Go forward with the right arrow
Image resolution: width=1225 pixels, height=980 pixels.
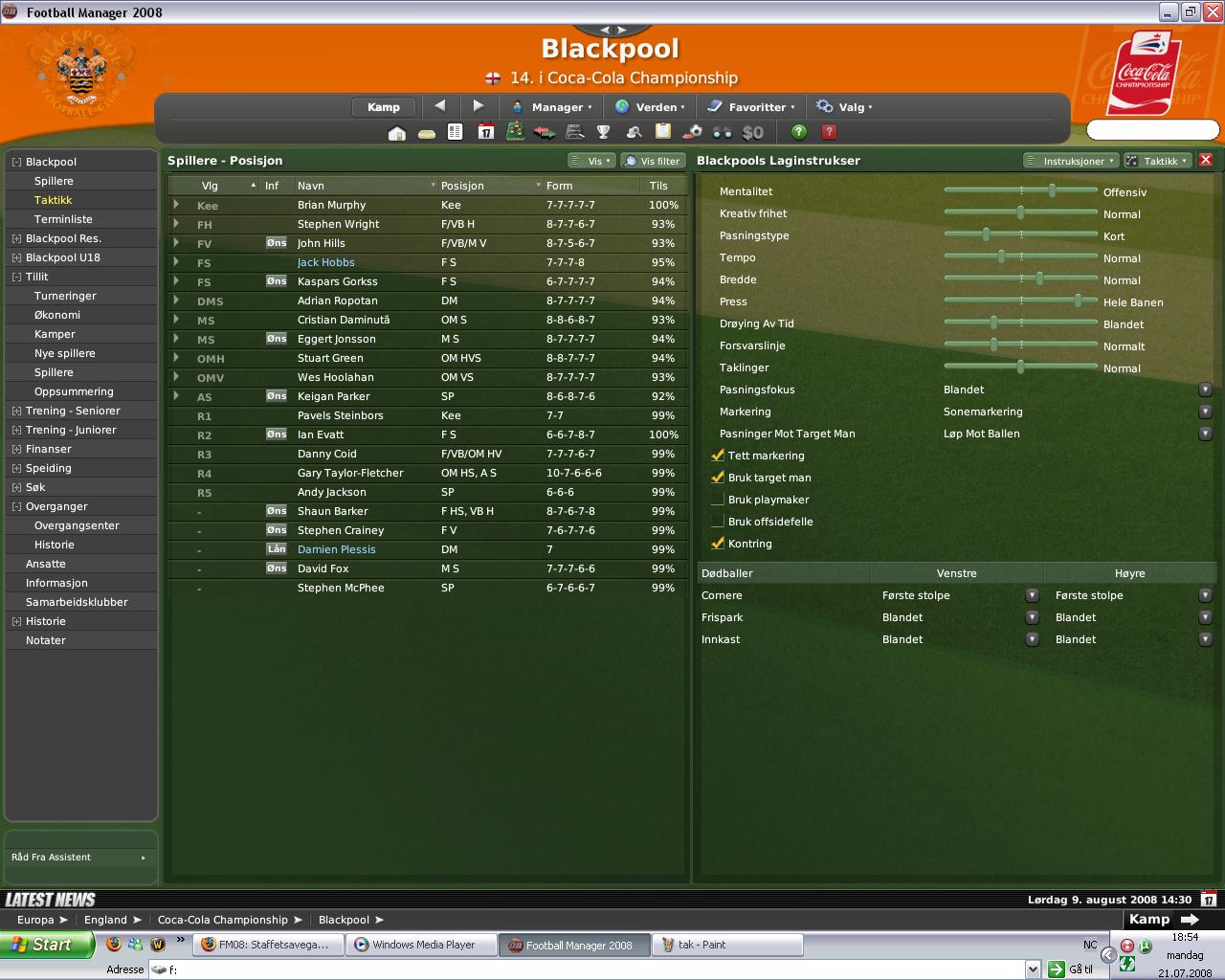pyautogui.click(x=479, y=106)
